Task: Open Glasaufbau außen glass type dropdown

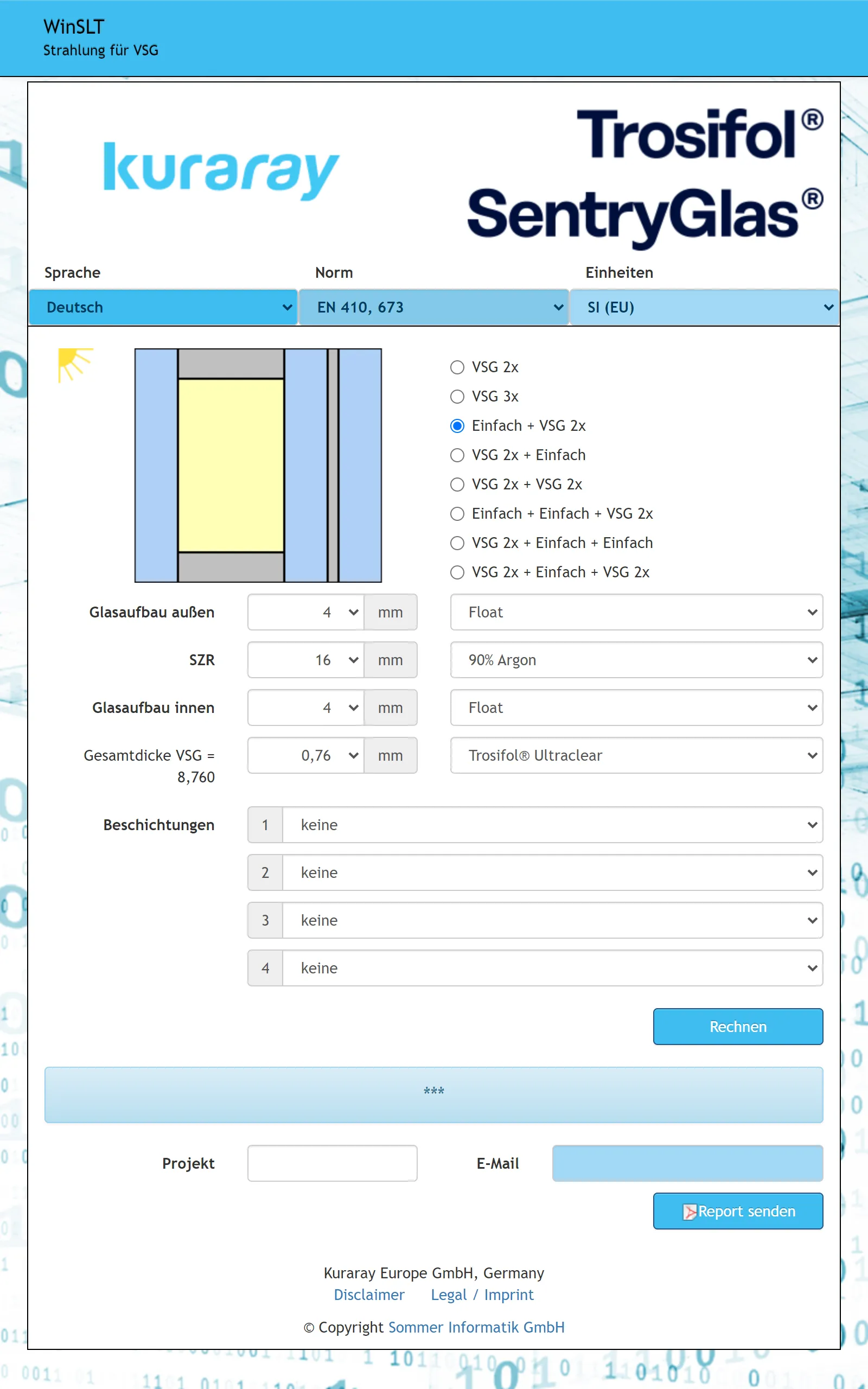Action: (x=637, y=613)
